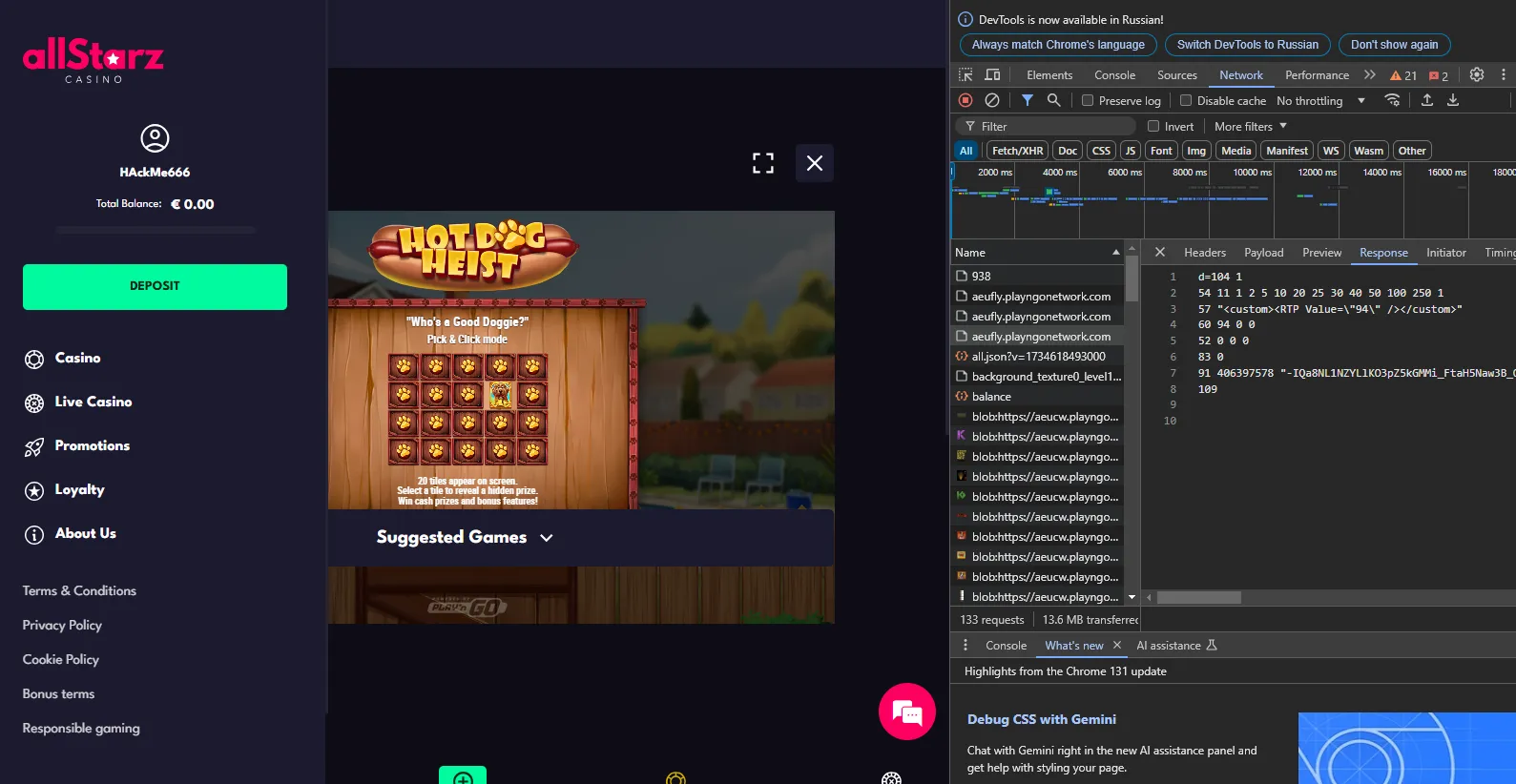Close the What's new drawer tab
The image size is (1516, 784).
pos(1117,645)
